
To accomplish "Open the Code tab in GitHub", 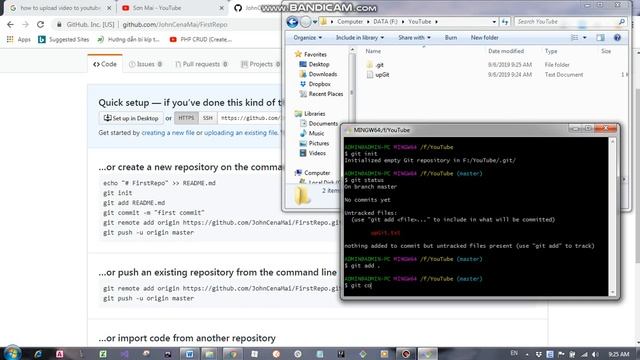I will click(x=105, y=64).
